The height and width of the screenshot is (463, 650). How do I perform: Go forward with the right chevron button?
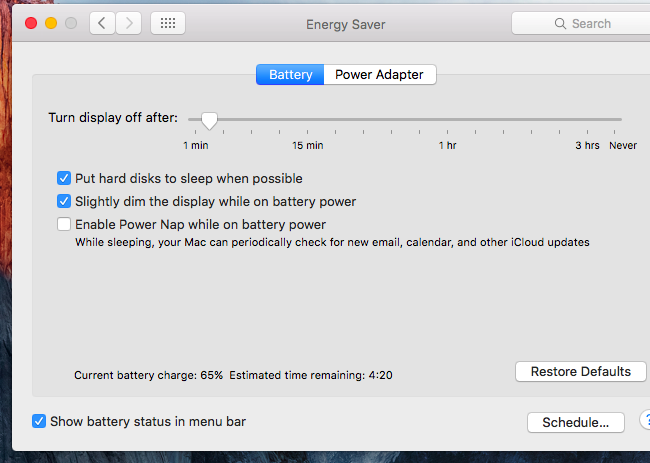129,23
